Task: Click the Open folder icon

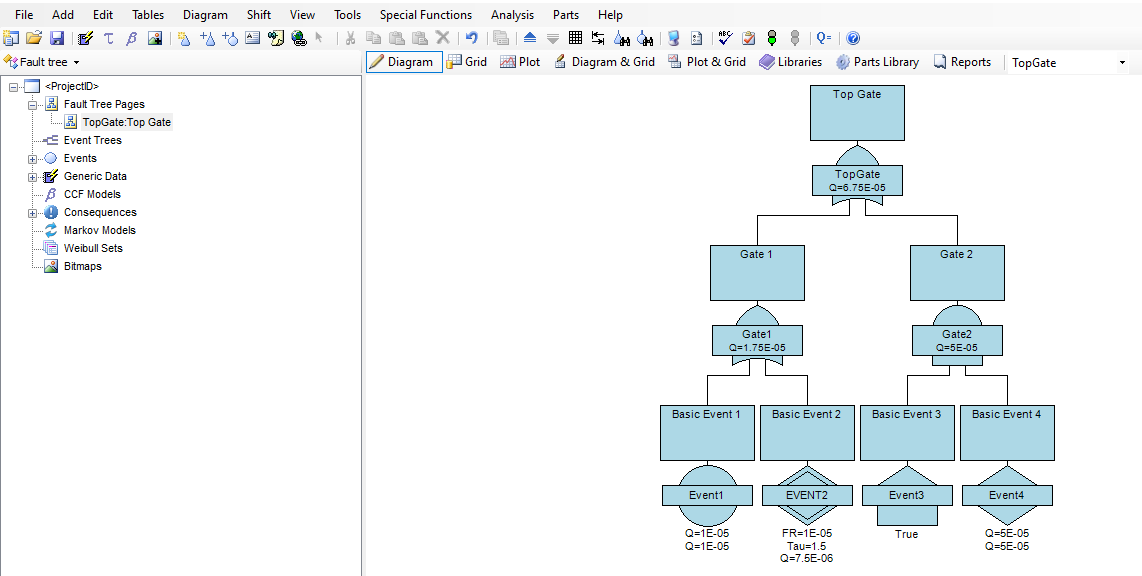Action: [x=34, y=38]
